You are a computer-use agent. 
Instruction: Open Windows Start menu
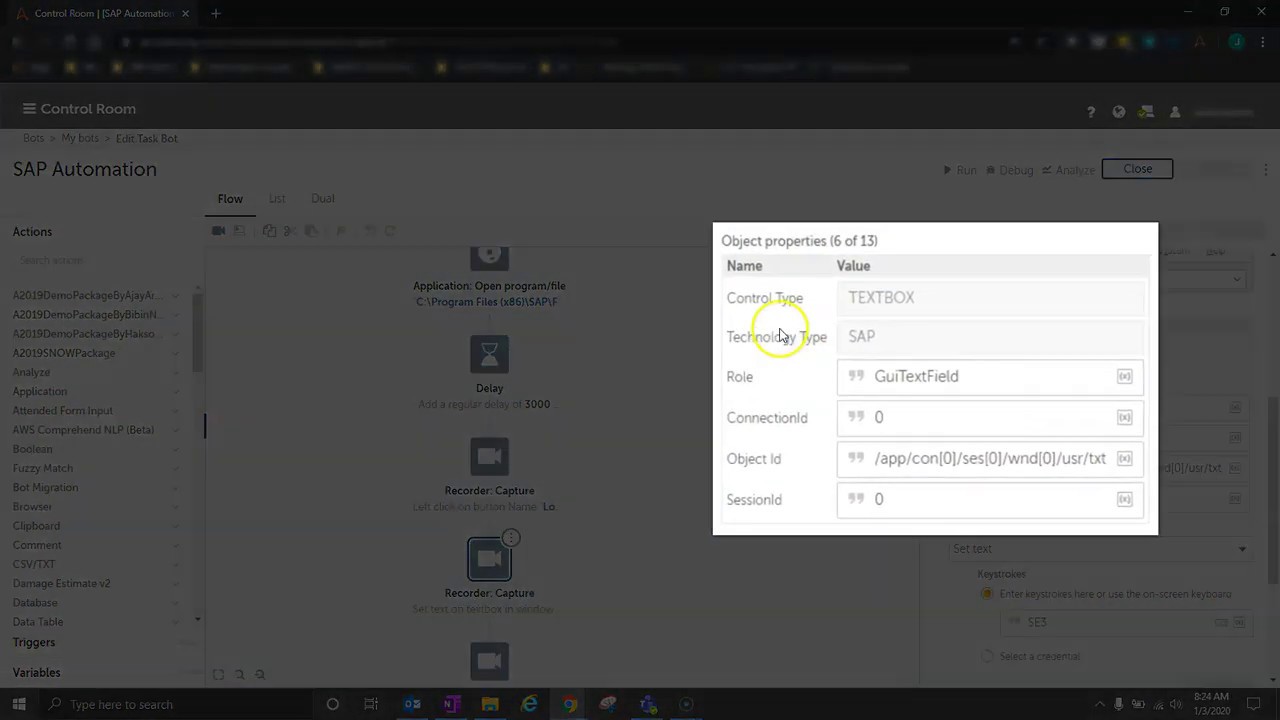tap(18, 704)
